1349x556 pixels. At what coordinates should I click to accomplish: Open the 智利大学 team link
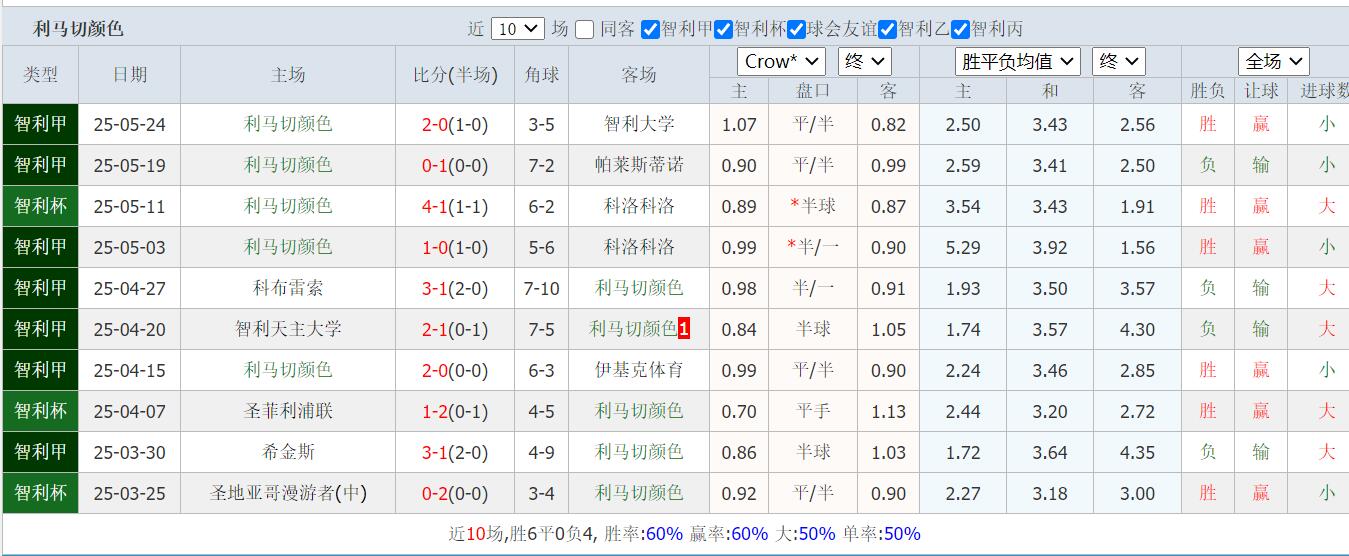(x=639, y=125)
